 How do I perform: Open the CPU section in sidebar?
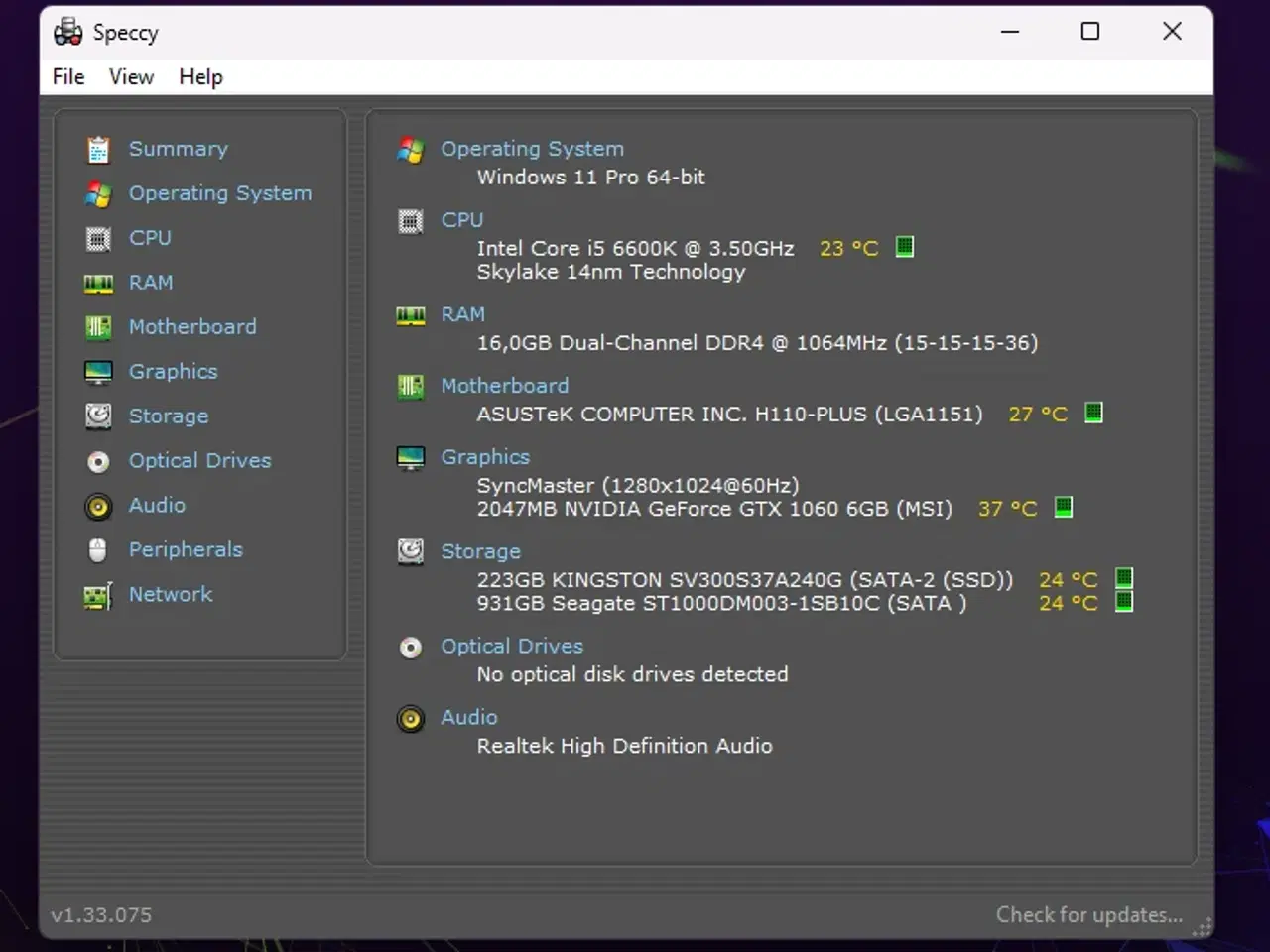(x=150, y=238)
